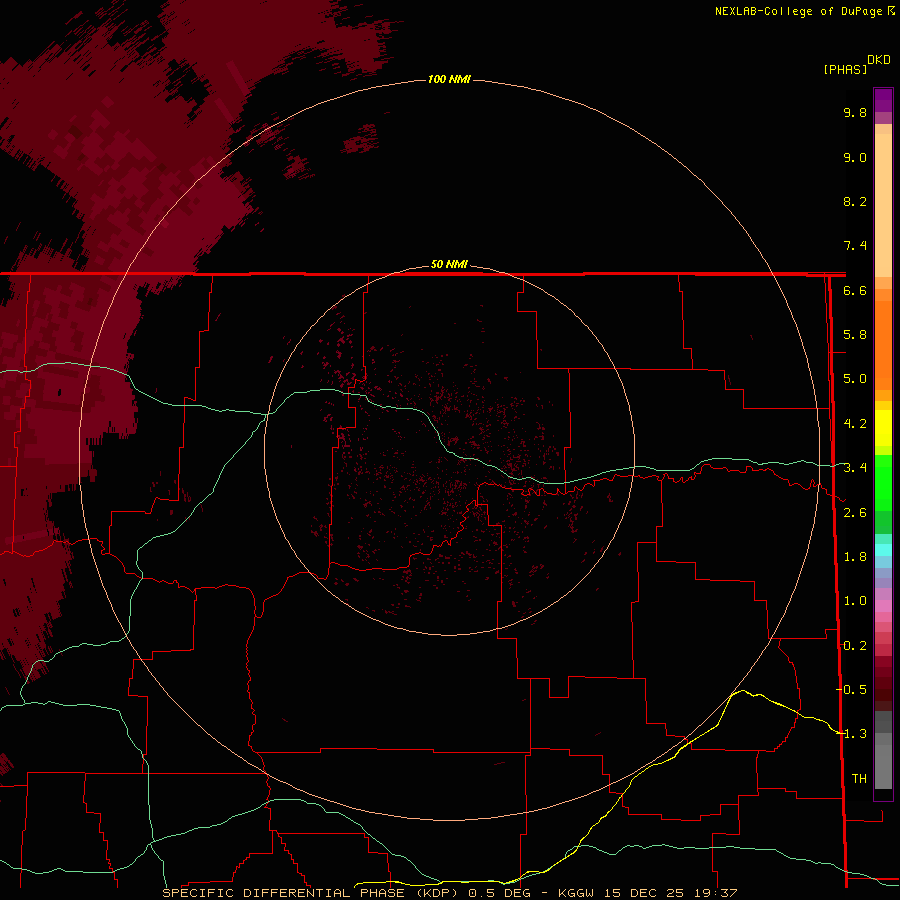Click the 50 NMI range ring label
Image resolution: width=900 pixels, height=900 pixels.
pos(449,264)
